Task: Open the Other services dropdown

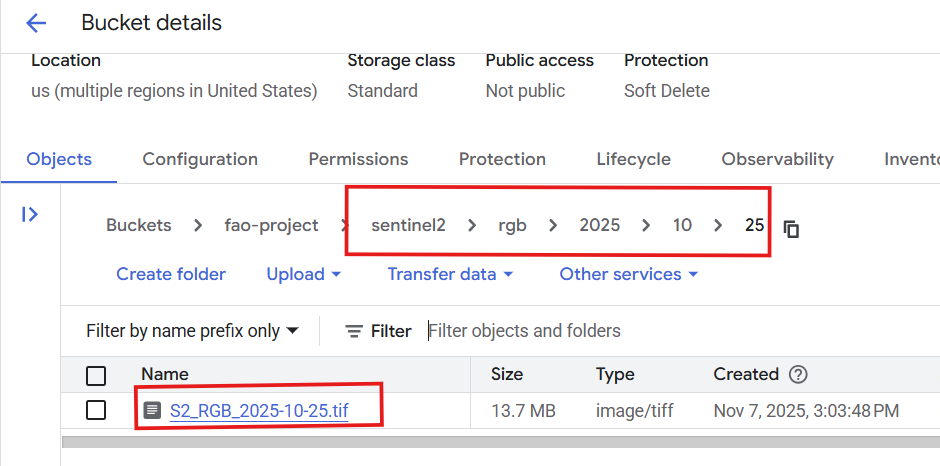Action: 628,274
